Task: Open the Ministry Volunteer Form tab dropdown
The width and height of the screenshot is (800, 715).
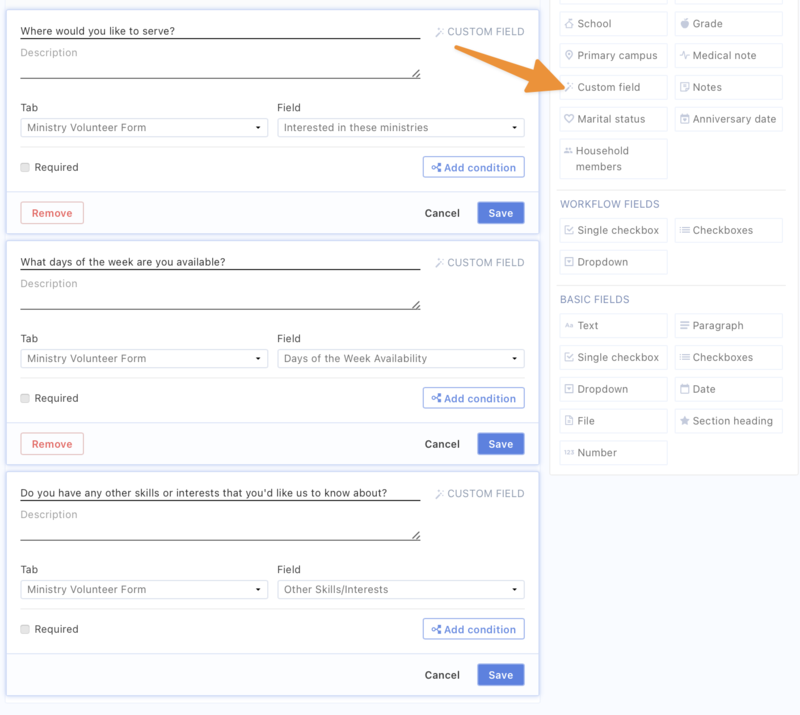Action: click(143, 127)
